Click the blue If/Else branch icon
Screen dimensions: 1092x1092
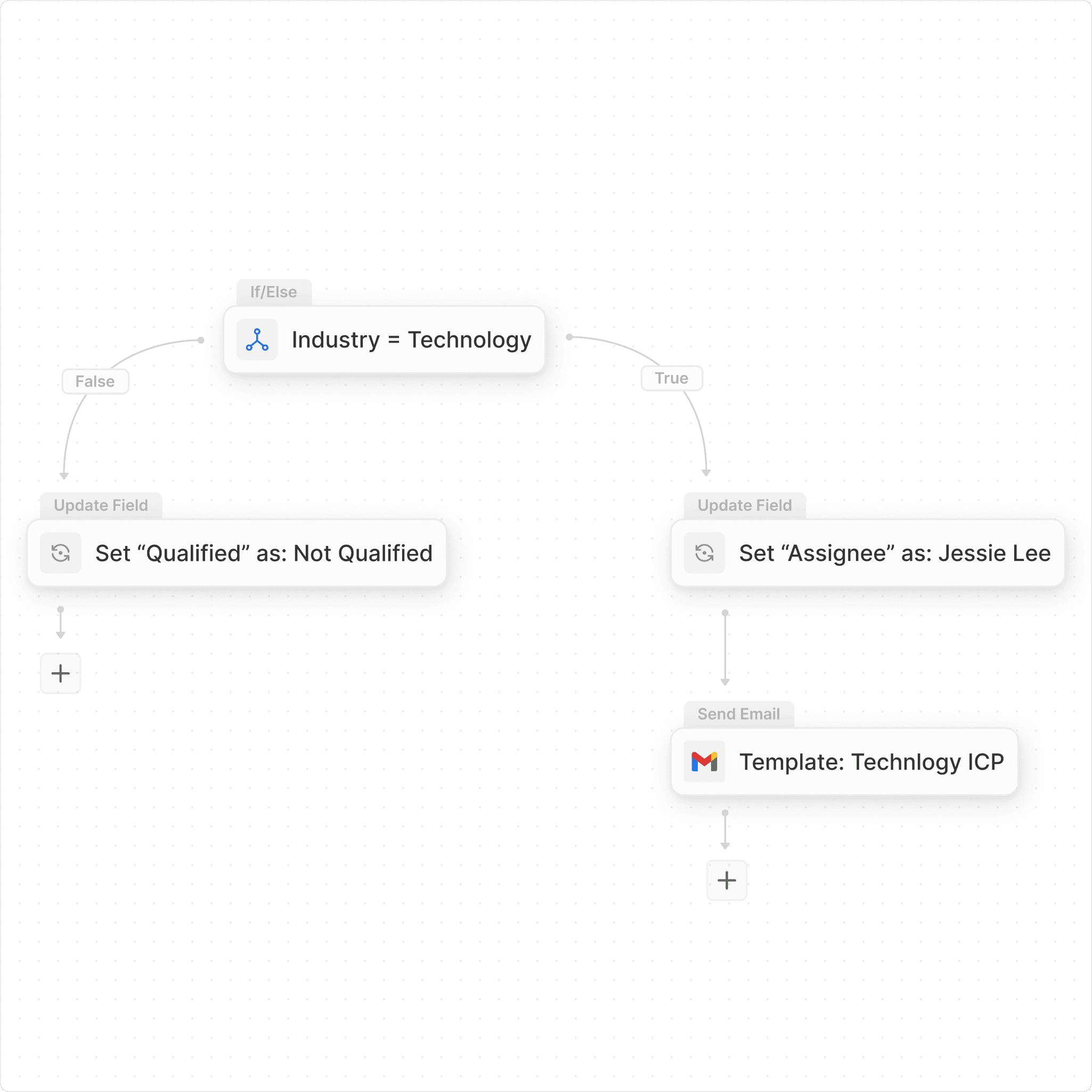click(257, 340)
